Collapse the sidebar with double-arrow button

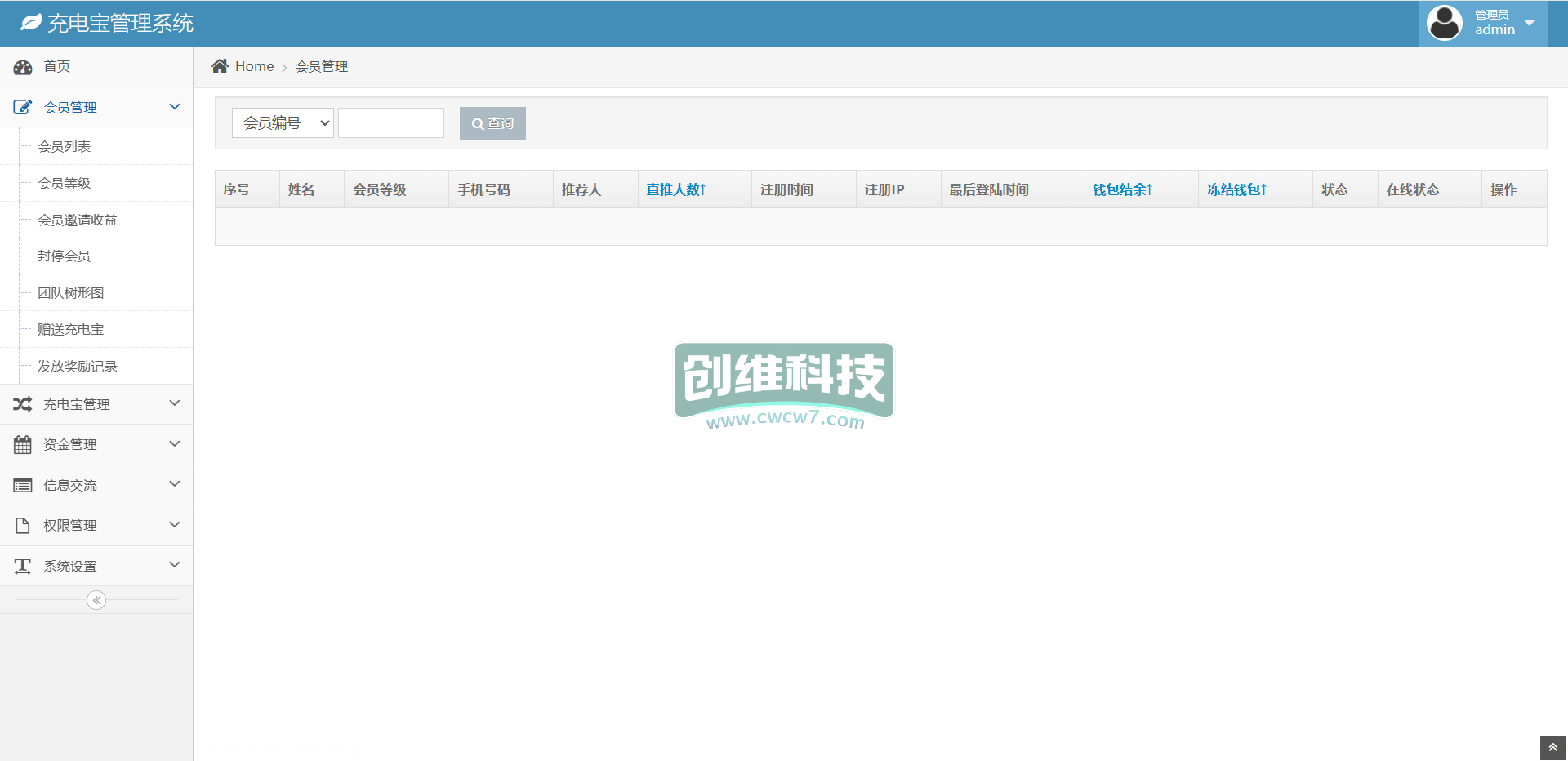tap(96, 600)
